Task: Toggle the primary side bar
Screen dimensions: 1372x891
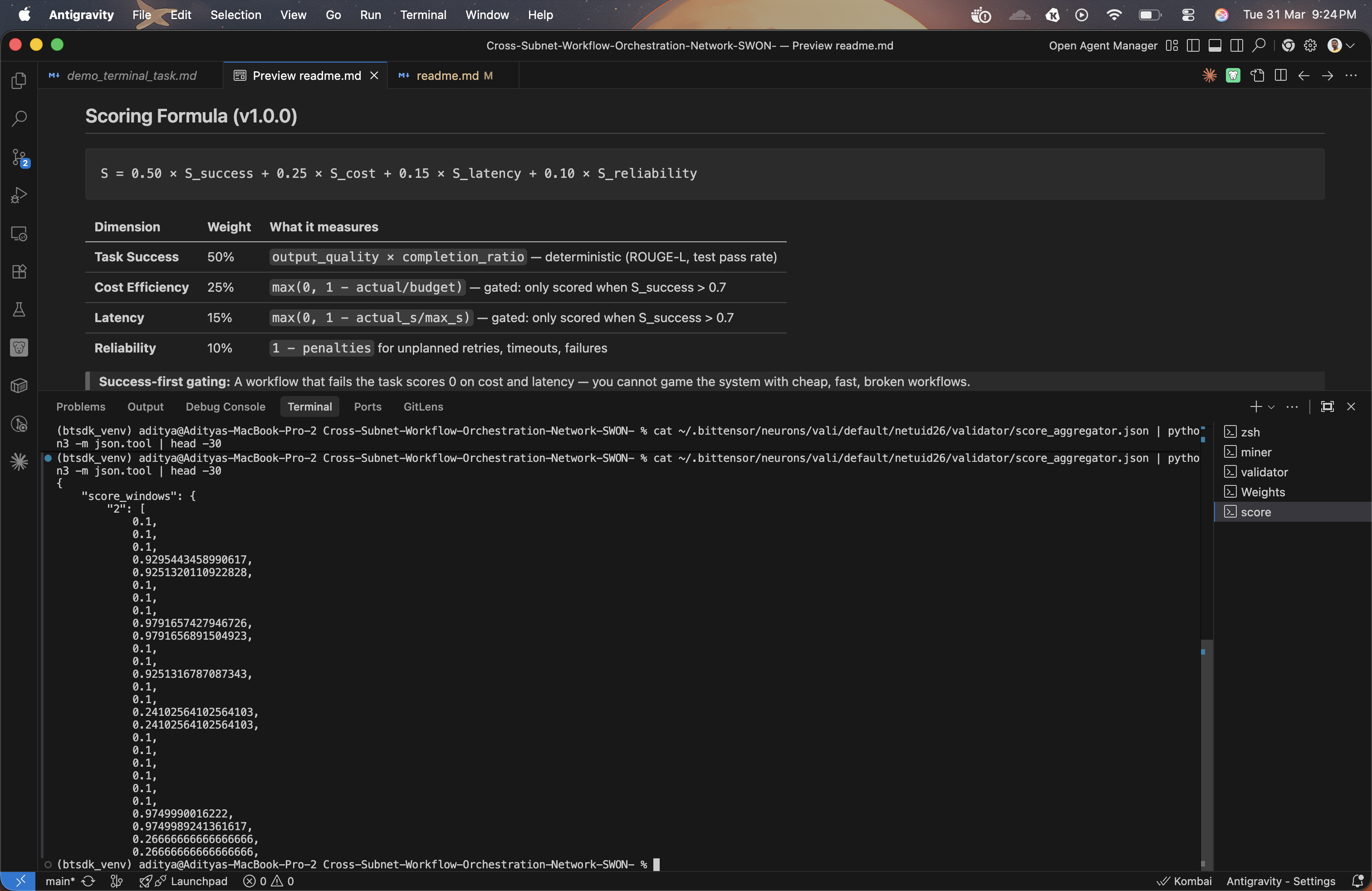Action: pyautogui.click(x=1193, y=45)
